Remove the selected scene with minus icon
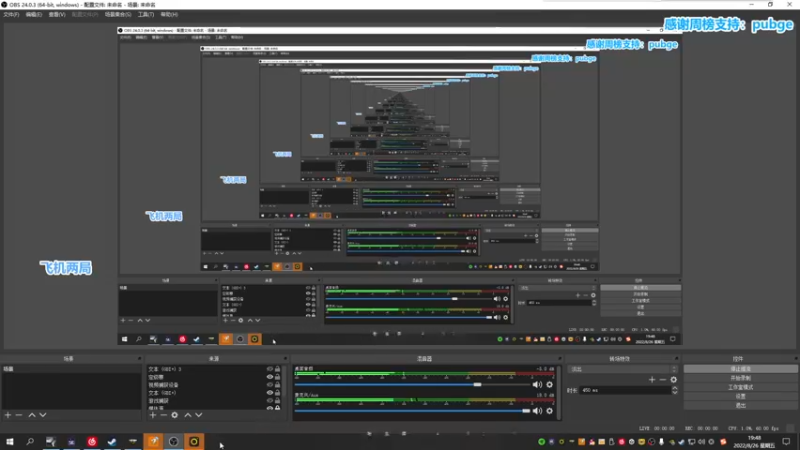The width and height of the screenshot is (800, 450). [19, 415]
